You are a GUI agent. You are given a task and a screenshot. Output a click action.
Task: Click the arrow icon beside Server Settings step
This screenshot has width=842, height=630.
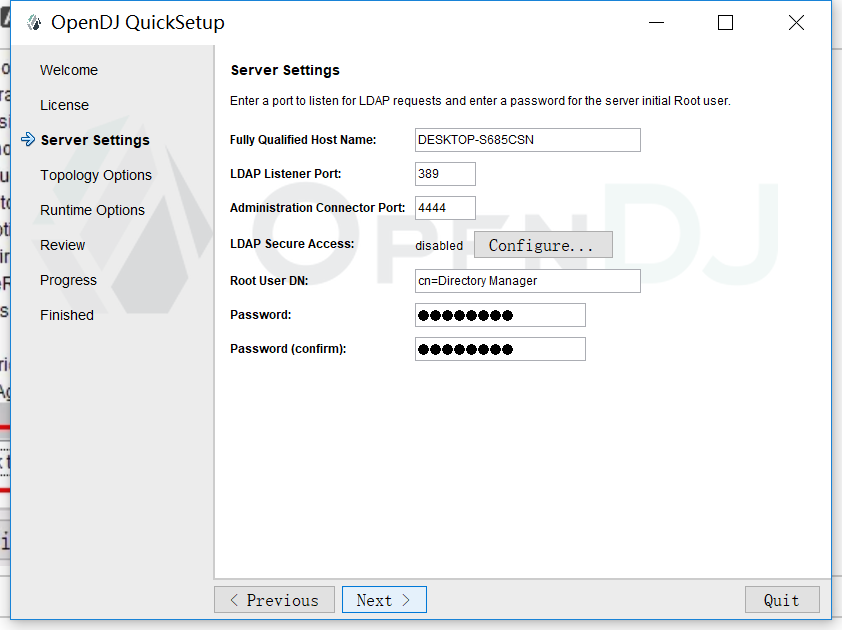point(28,140)
